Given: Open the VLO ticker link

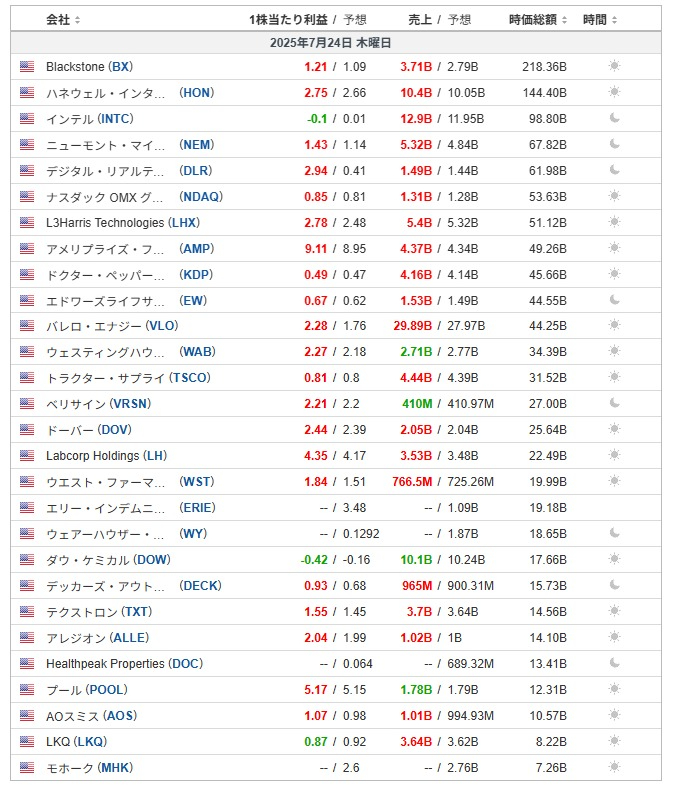Looking at the screenshot, I should tap(162, 326).
